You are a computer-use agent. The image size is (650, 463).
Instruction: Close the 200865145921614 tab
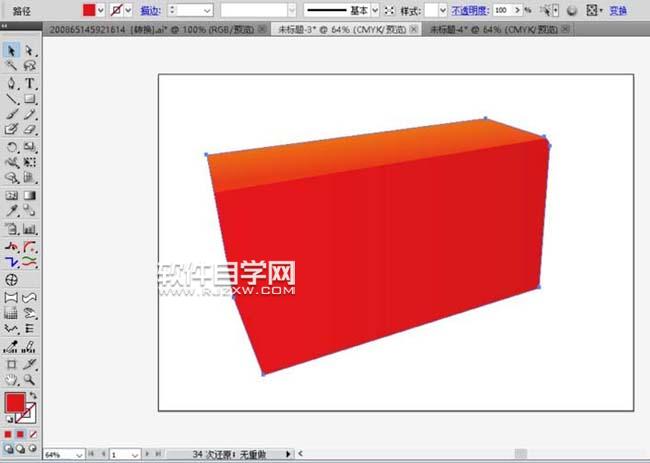(262, 29)
